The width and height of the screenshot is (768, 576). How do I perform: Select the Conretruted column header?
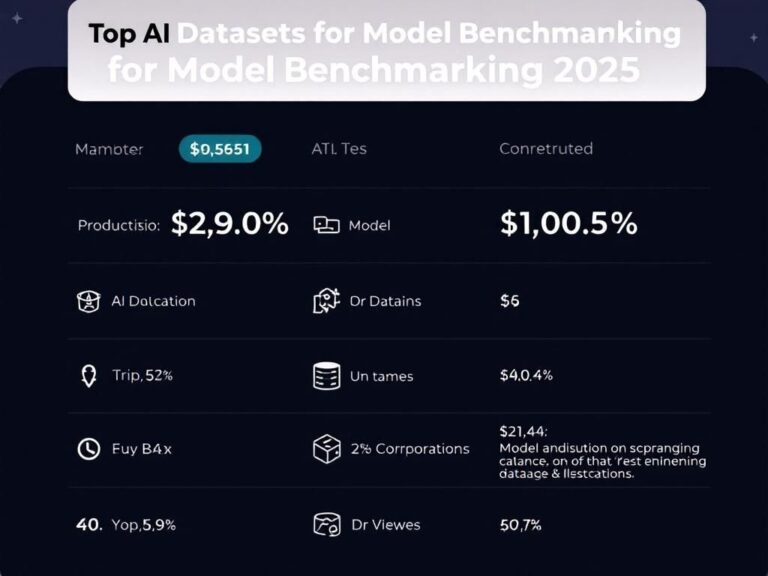point(546,149)
